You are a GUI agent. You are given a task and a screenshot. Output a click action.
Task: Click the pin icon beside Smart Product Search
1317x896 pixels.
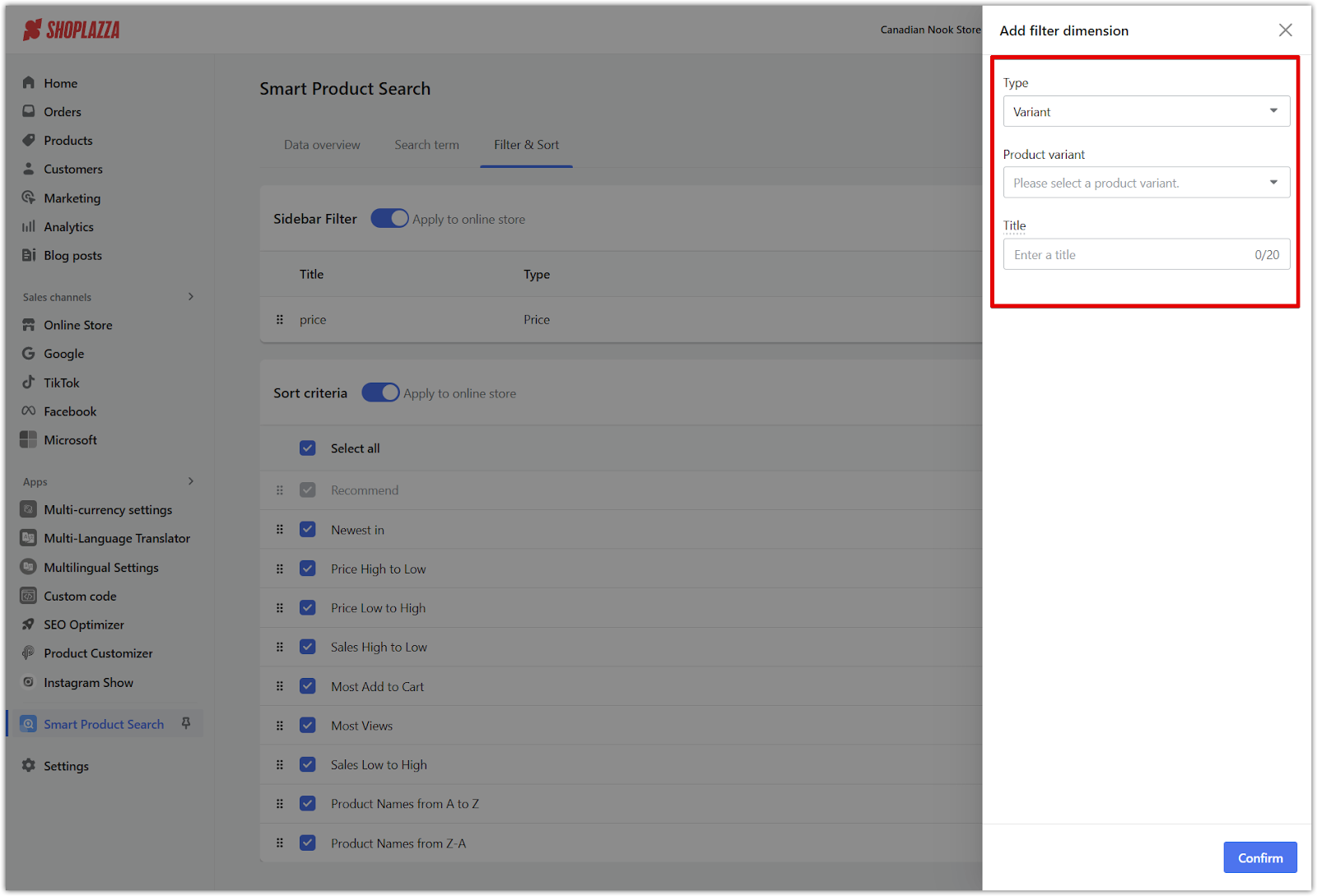186,723
